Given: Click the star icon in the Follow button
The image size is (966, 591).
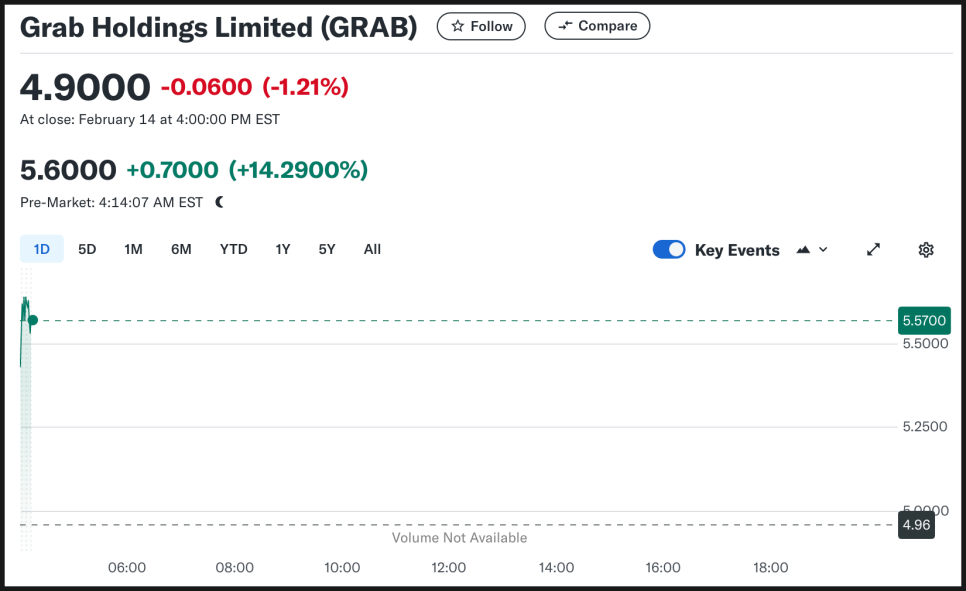Looking at the screenshot, I should (457, 26).
